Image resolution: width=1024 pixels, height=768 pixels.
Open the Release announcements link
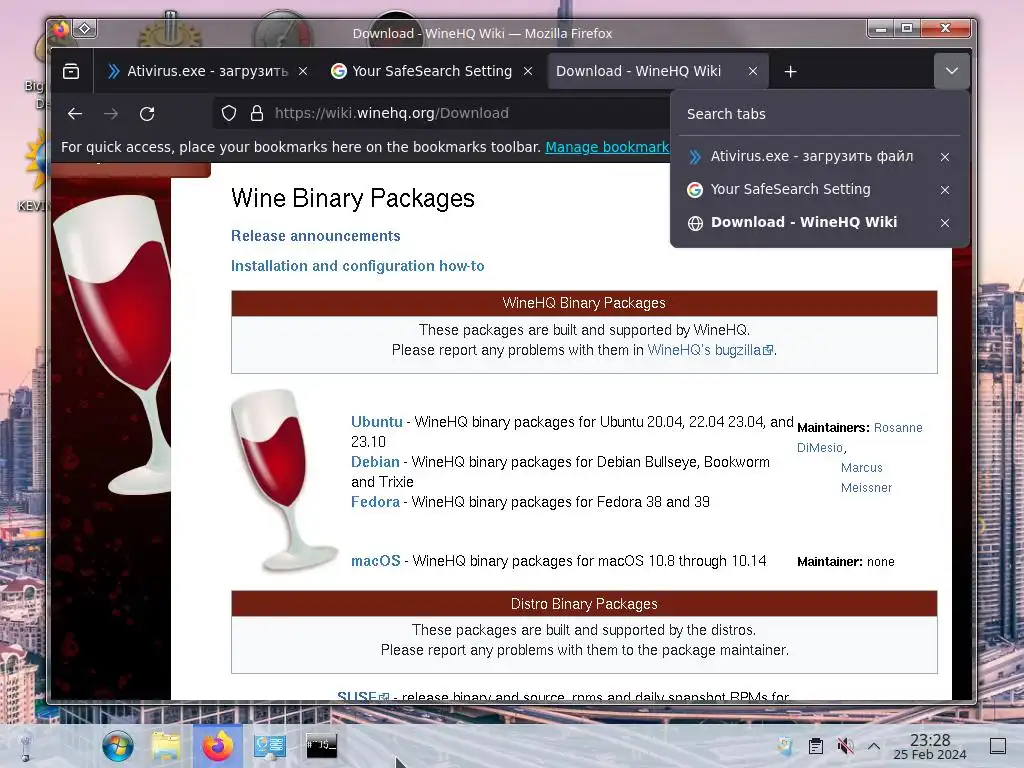315,236
